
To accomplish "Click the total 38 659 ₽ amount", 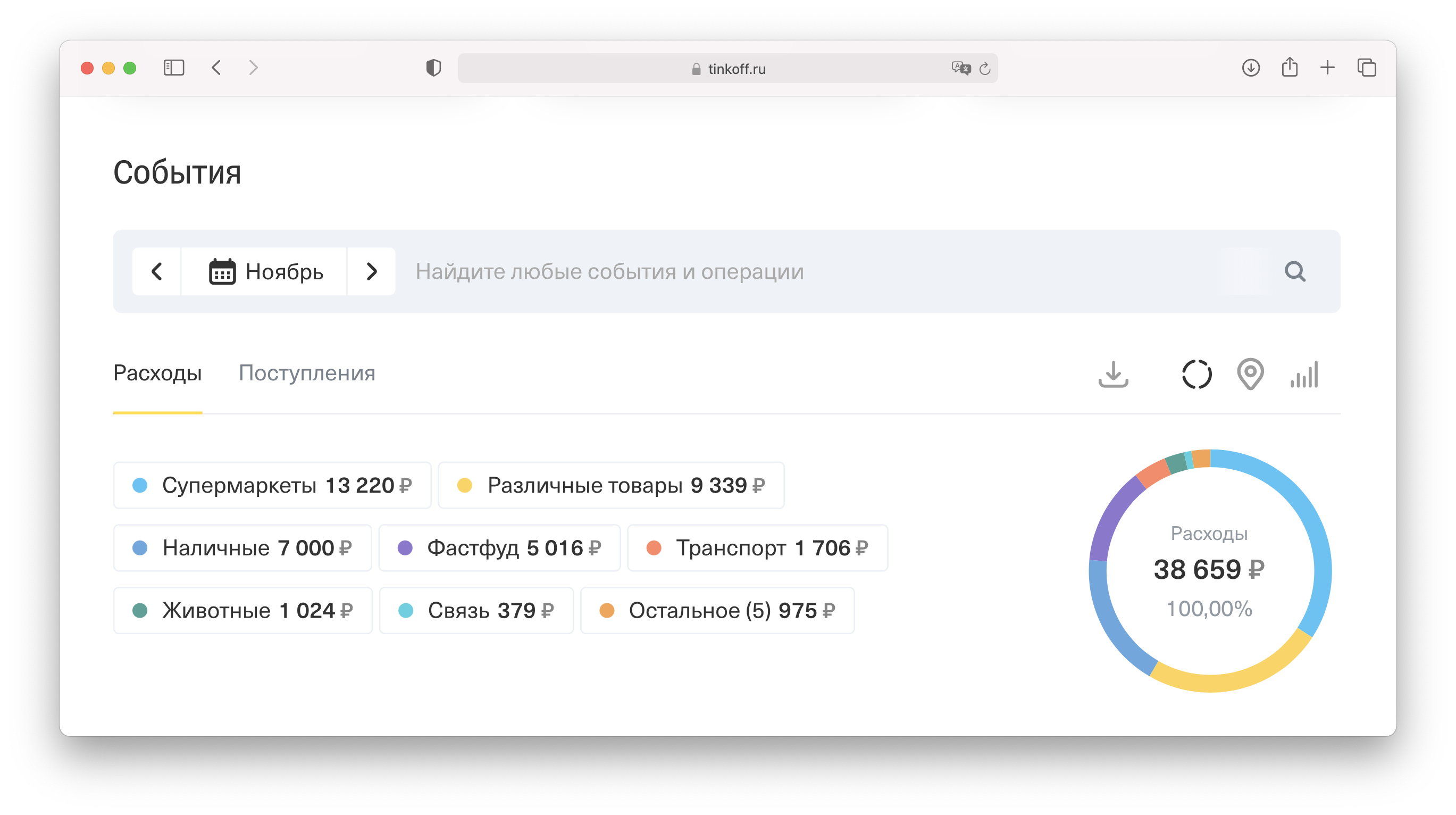I will point(1209,570).
